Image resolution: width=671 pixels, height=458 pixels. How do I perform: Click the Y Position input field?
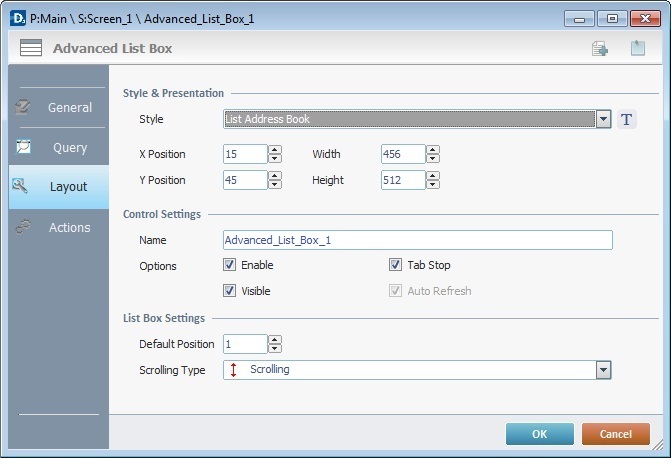246,180
